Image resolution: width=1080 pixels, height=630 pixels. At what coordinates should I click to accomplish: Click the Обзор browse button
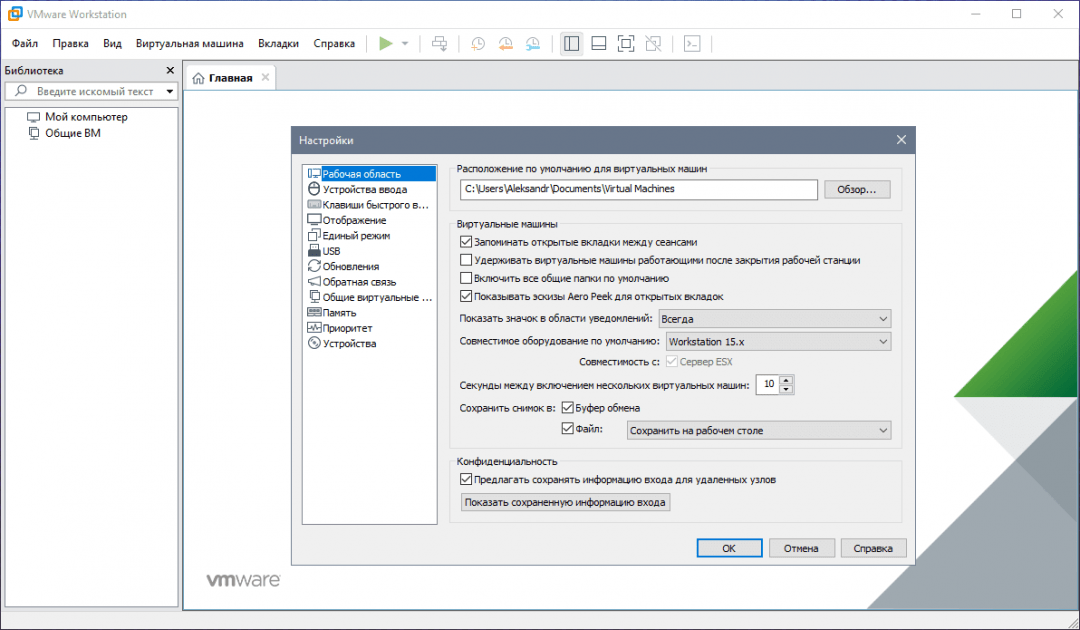tap(856, 189)
